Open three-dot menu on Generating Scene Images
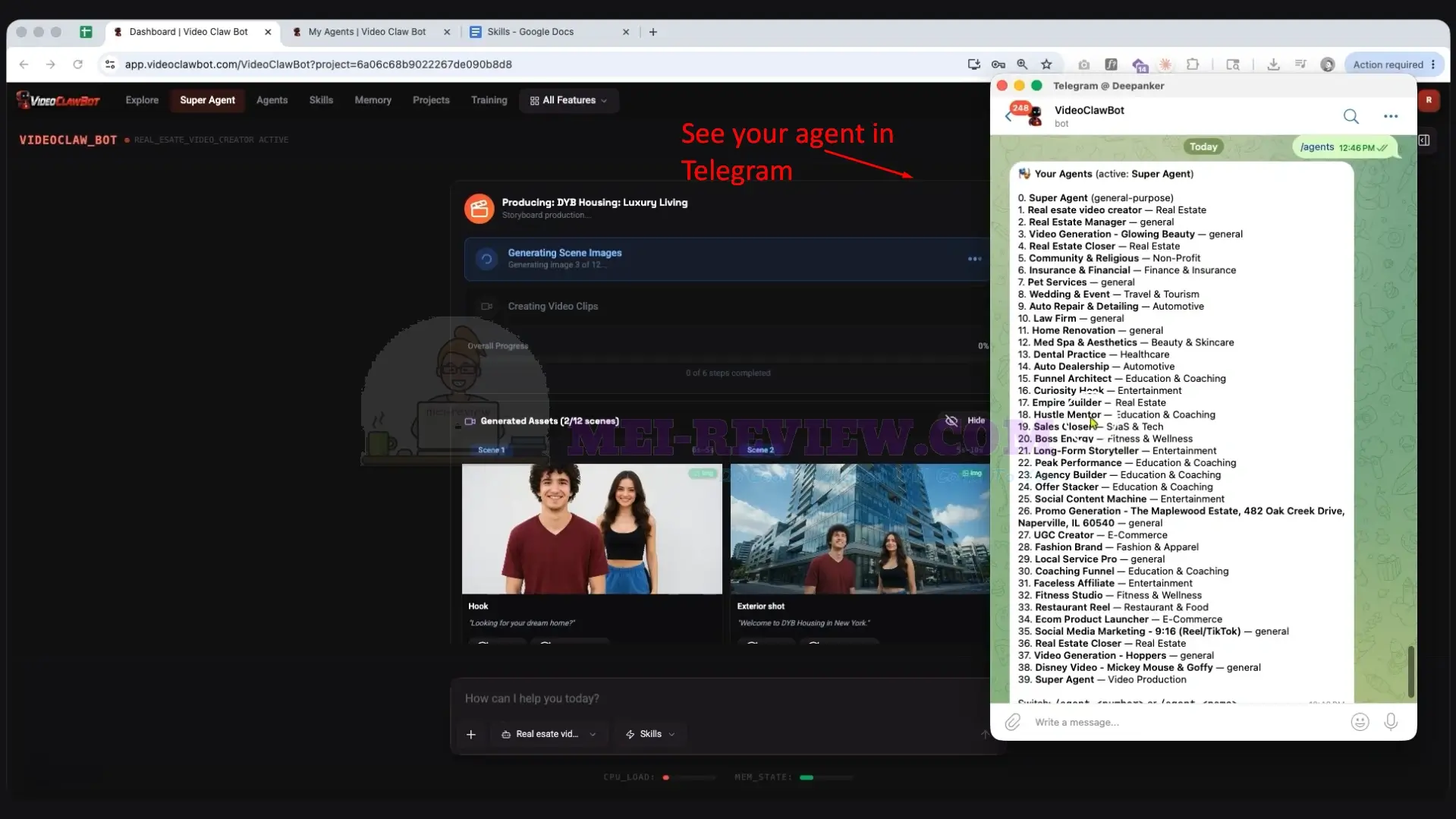Image resolution: width=1456 pixels, height=819 pixels. (x=974, y=259)
